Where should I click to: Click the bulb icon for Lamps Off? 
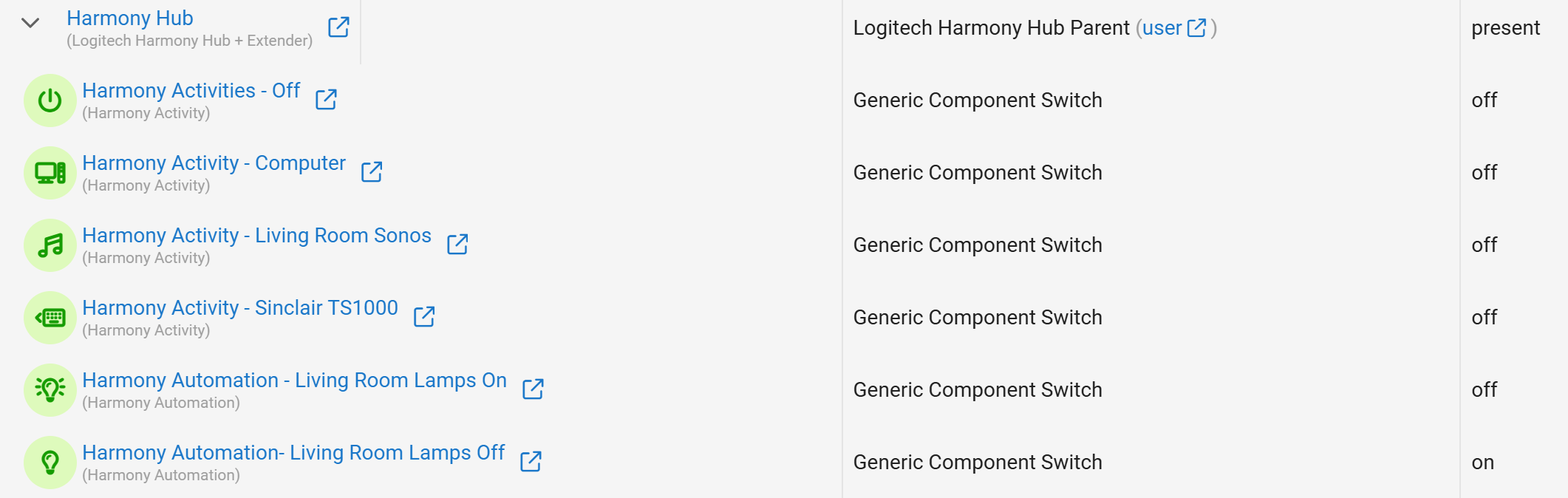coord(50,463)
